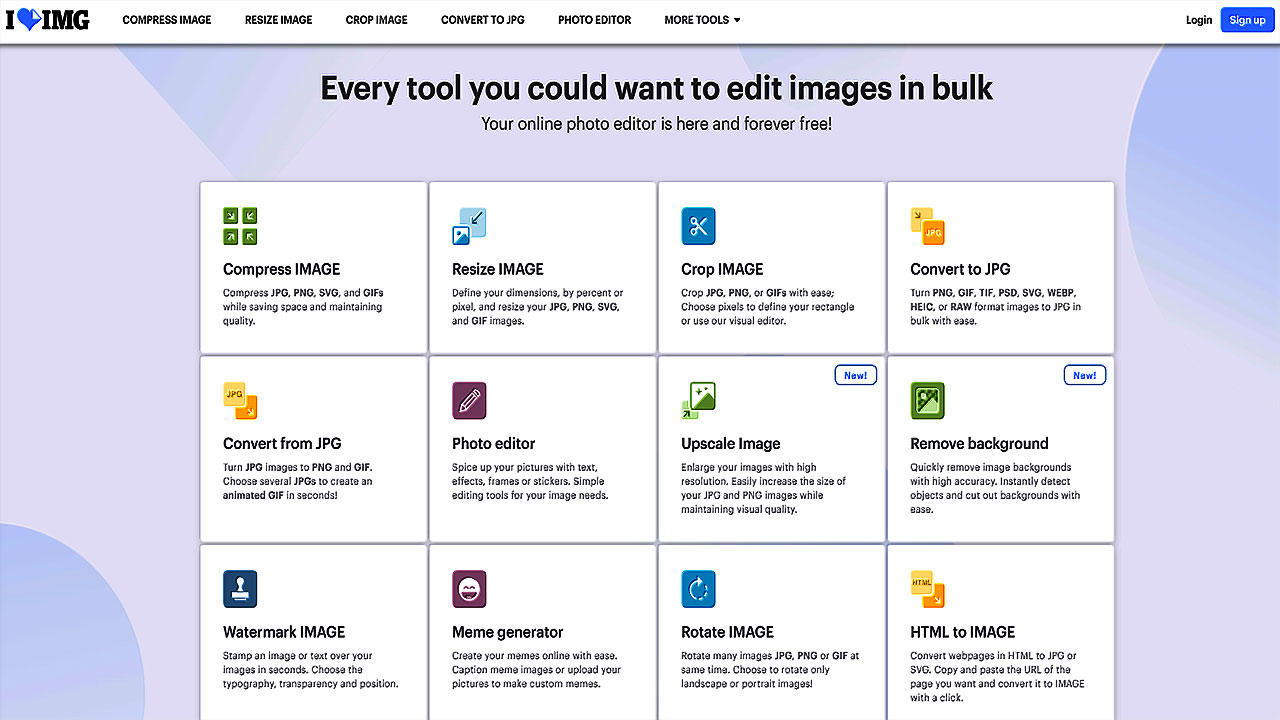Click the 'Every tool you could want' heading
The height and width of the screenshot is (720, 1280).
click(x=656, y=88)
